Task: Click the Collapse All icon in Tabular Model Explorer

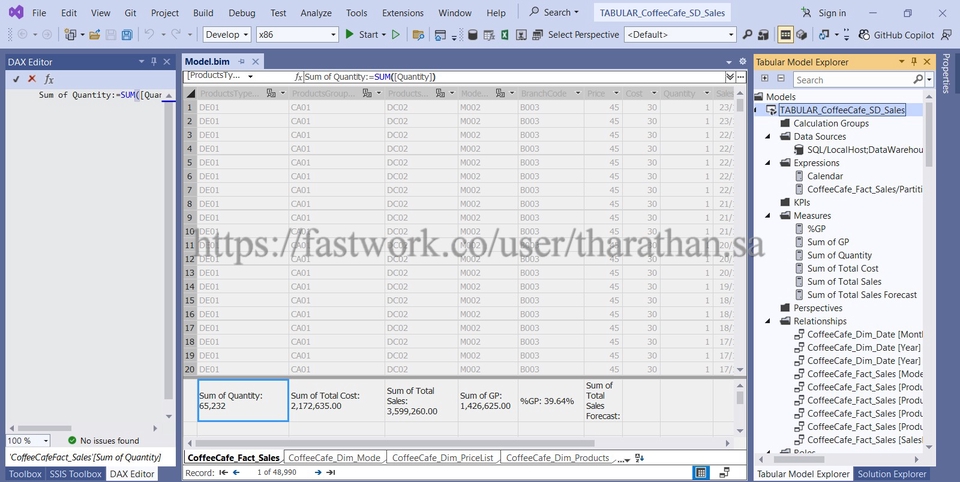Action: tap(779, 79)
